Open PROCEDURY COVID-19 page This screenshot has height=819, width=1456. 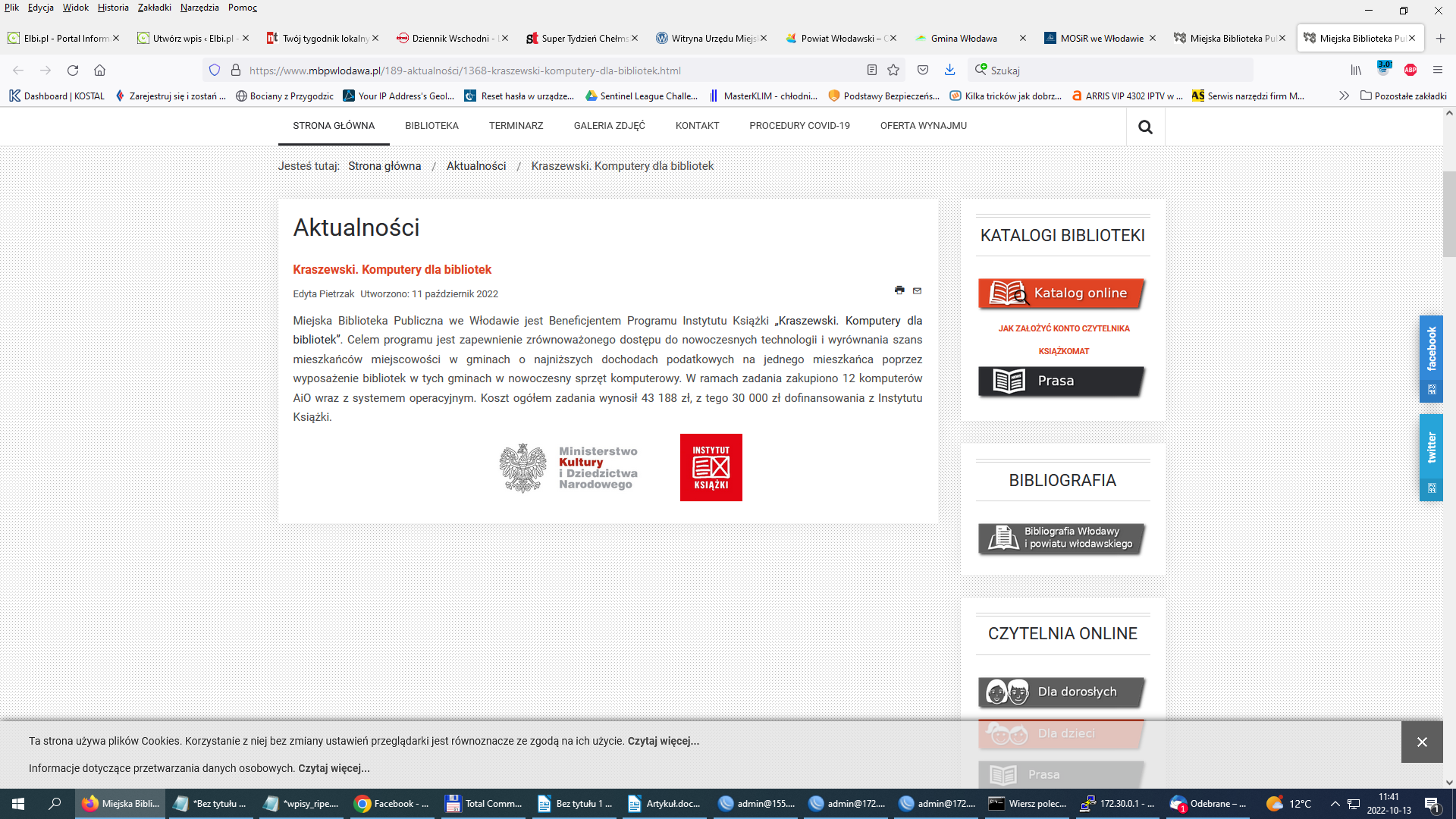(x=799, y=125)
